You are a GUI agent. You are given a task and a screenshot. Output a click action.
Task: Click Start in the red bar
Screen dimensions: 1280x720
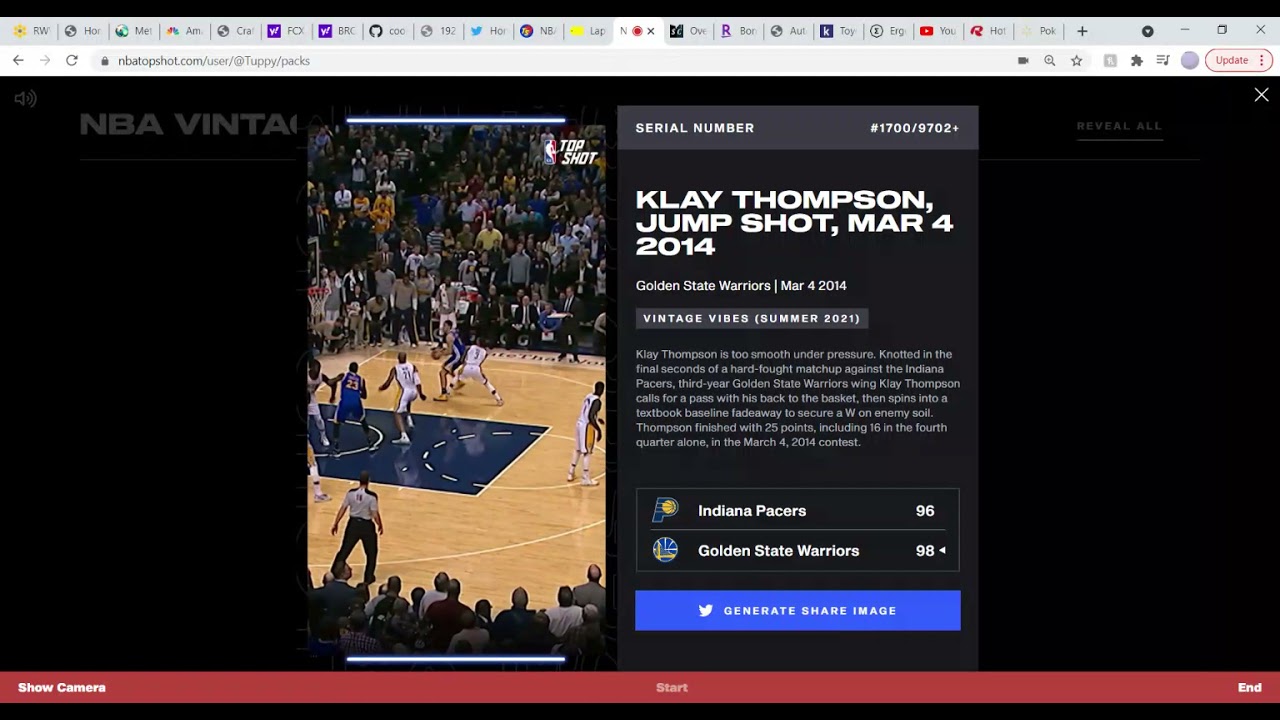[672, 687]
